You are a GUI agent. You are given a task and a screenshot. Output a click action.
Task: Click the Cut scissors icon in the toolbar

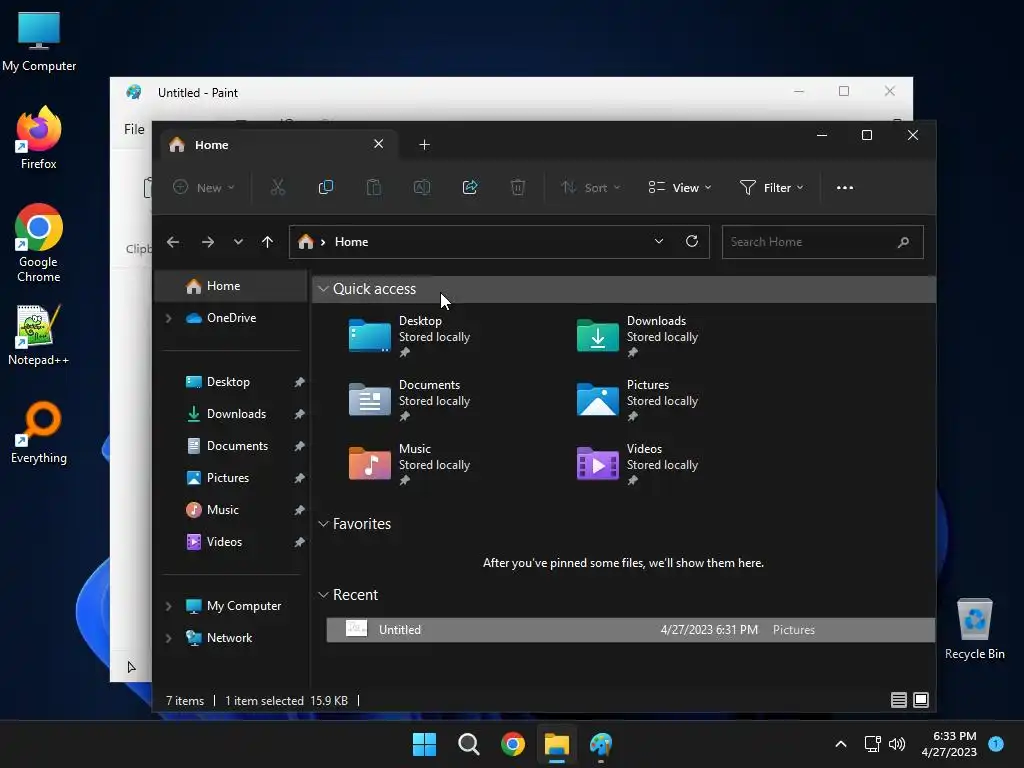coord(278,187)
